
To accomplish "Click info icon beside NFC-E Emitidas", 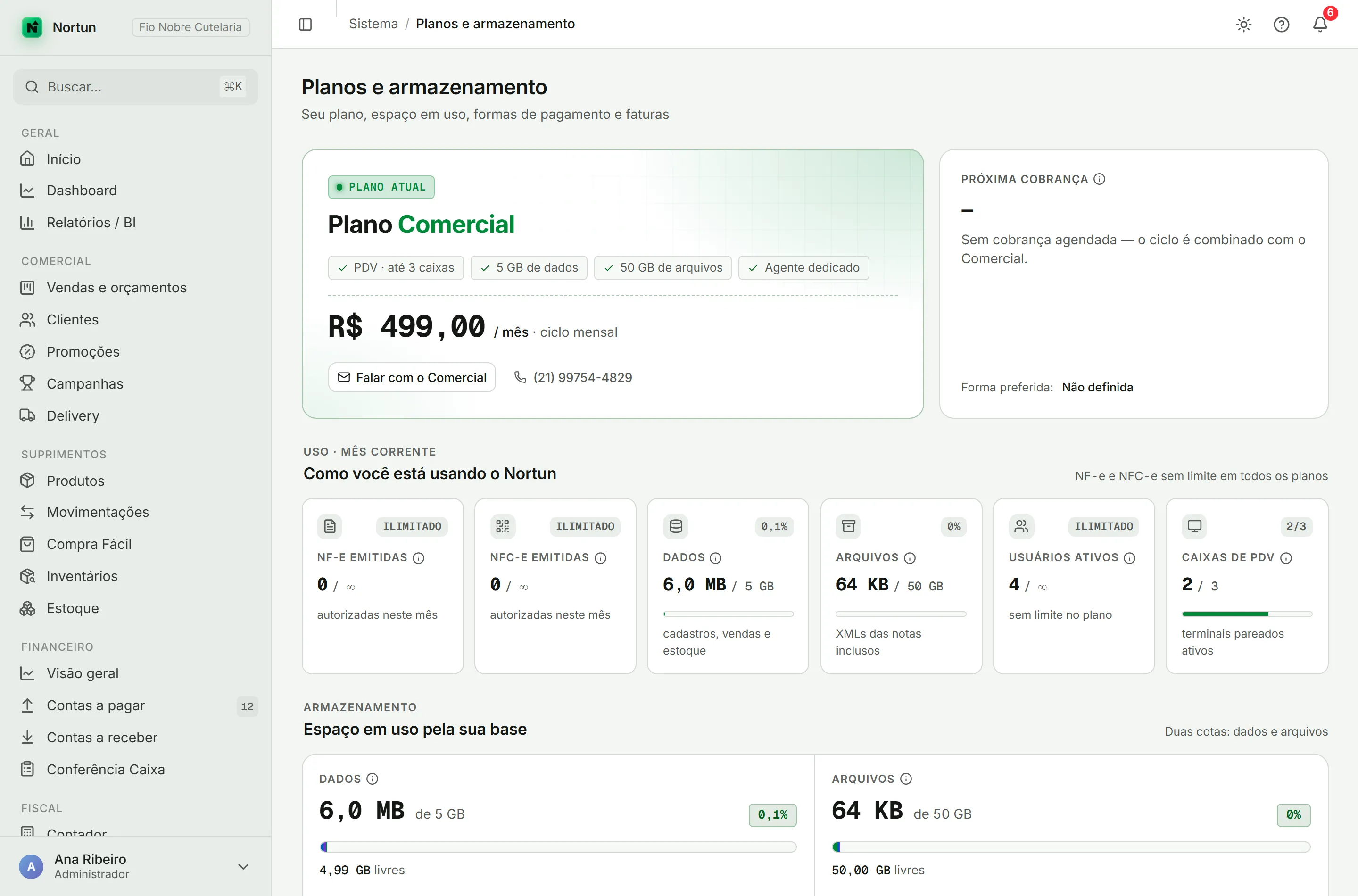I will pyautogui.click(x=600, y=558).
